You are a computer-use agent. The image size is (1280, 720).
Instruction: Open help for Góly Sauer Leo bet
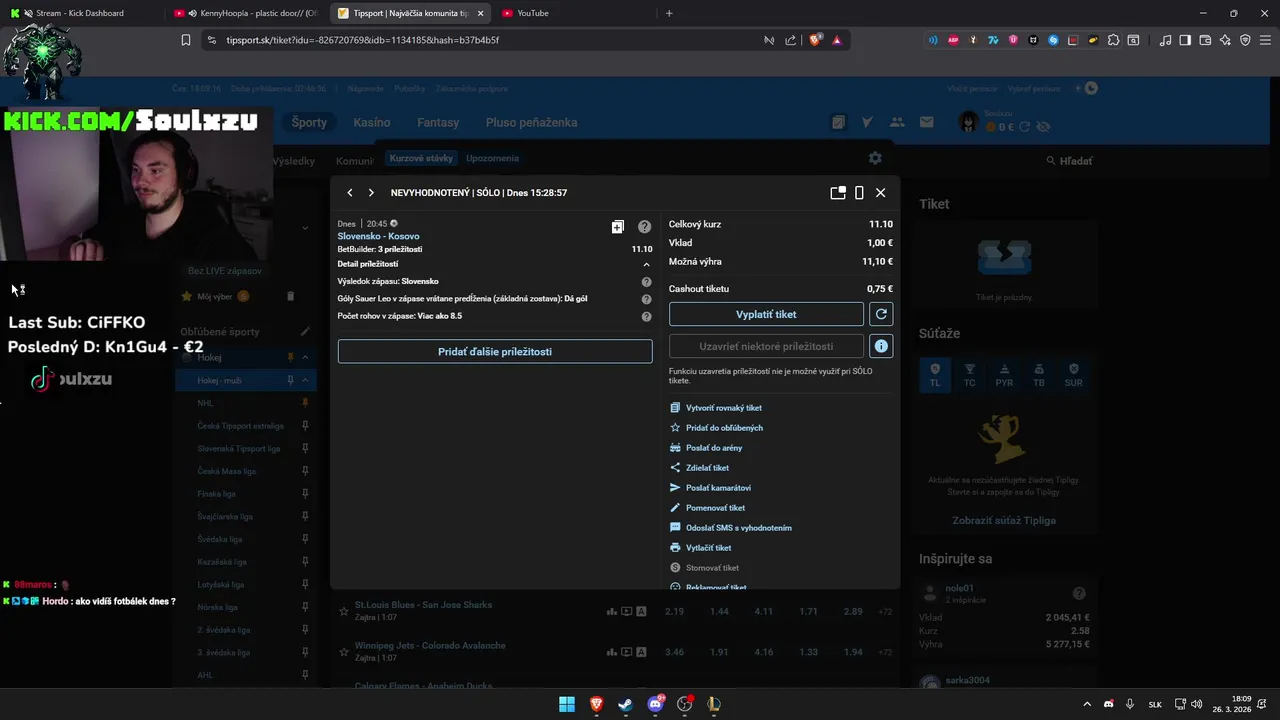[x=646, y=299]
